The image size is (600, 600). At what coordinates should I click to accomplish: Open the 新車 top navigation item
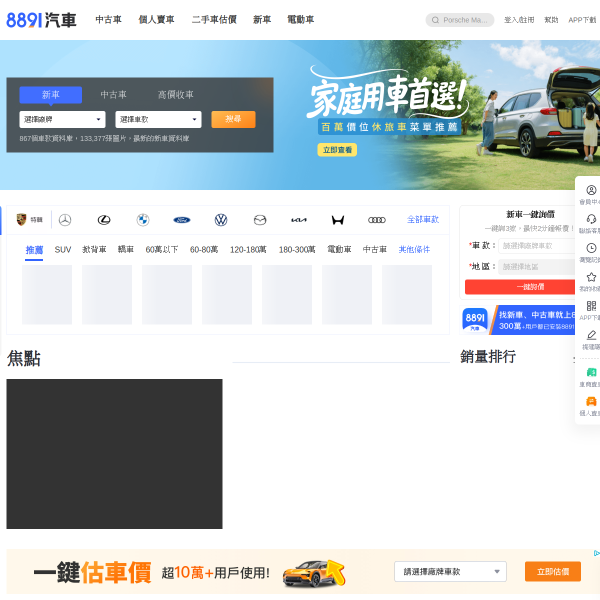[262, 20]
